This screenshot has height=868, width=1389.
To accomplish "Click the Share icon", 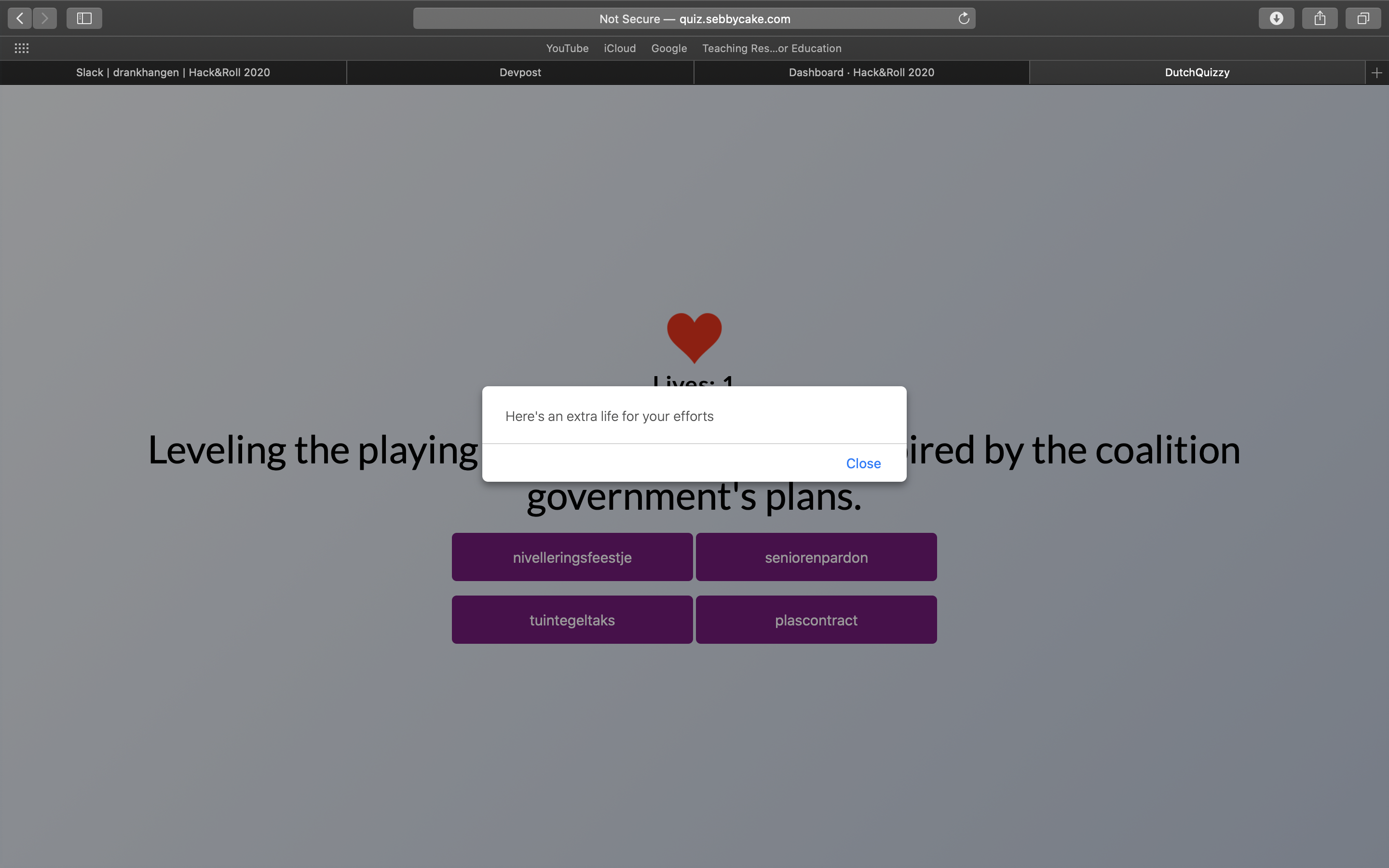I will pyautogui.click(x=1320, y=18).
